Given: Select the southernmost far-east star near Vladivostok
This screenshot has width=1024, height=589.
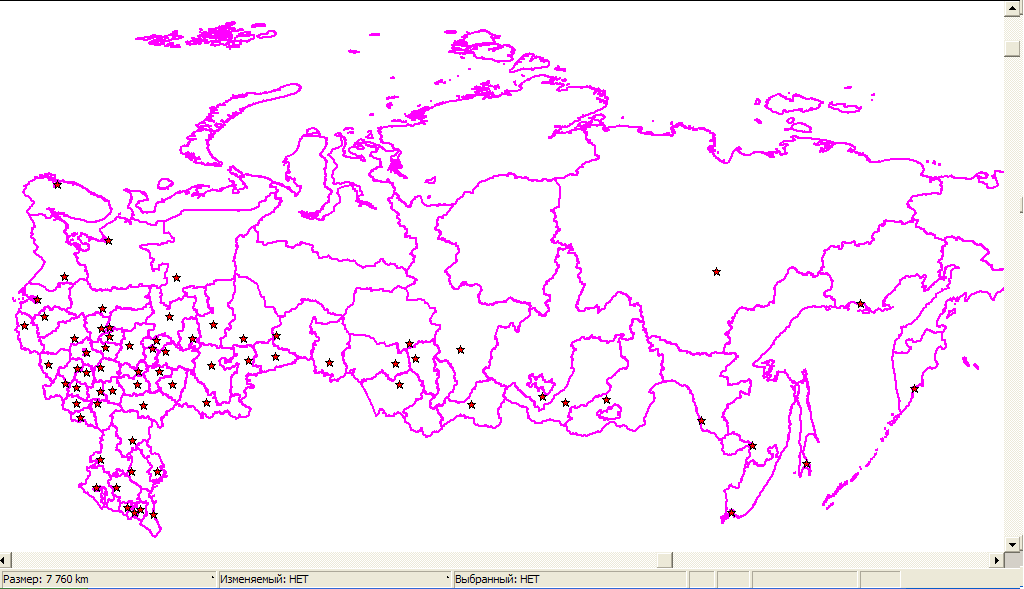Looking at the screenshot, I should click(x=731, y=513).
